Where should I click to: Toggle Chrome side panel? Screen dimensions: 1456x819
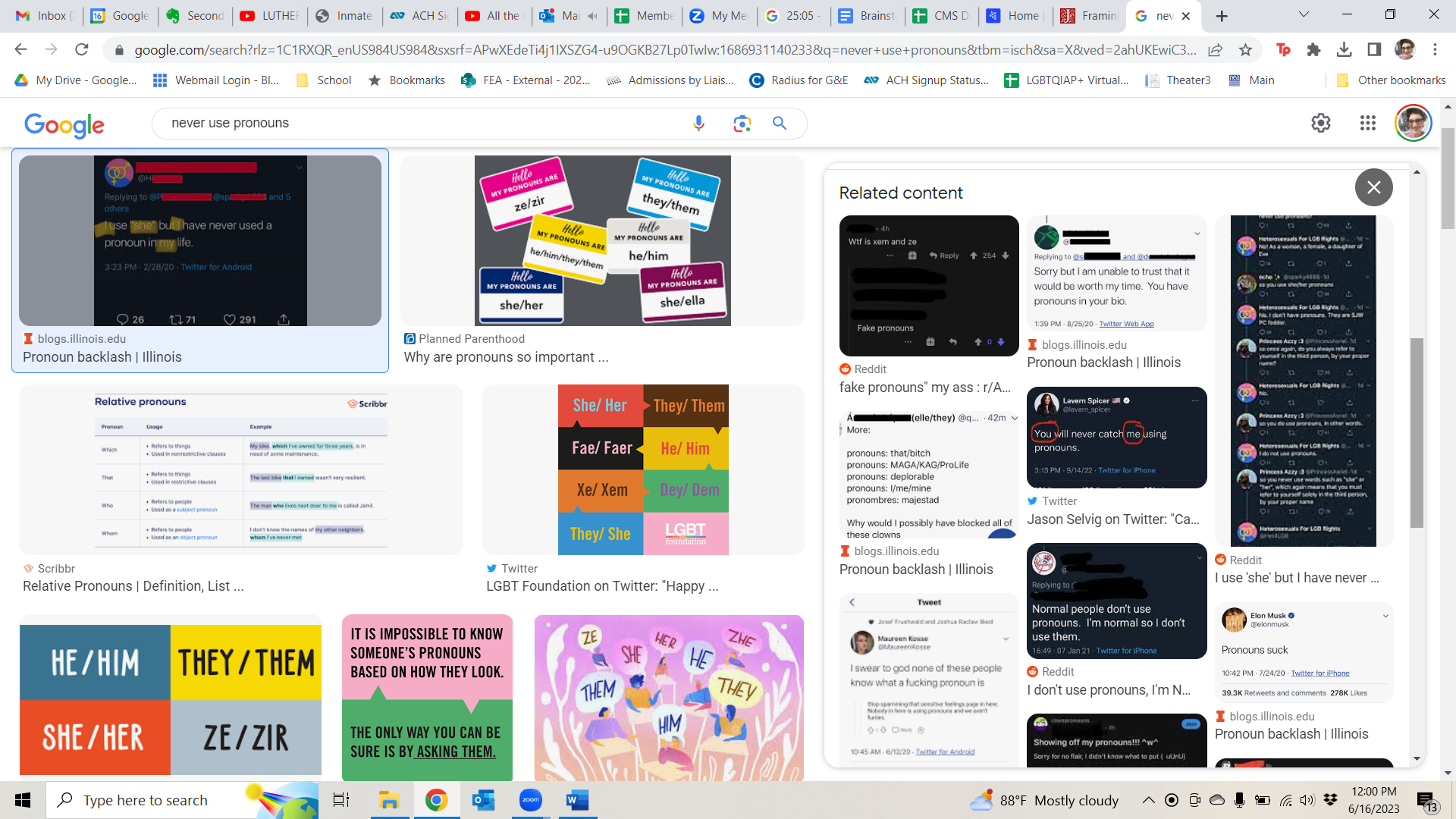1374,50
